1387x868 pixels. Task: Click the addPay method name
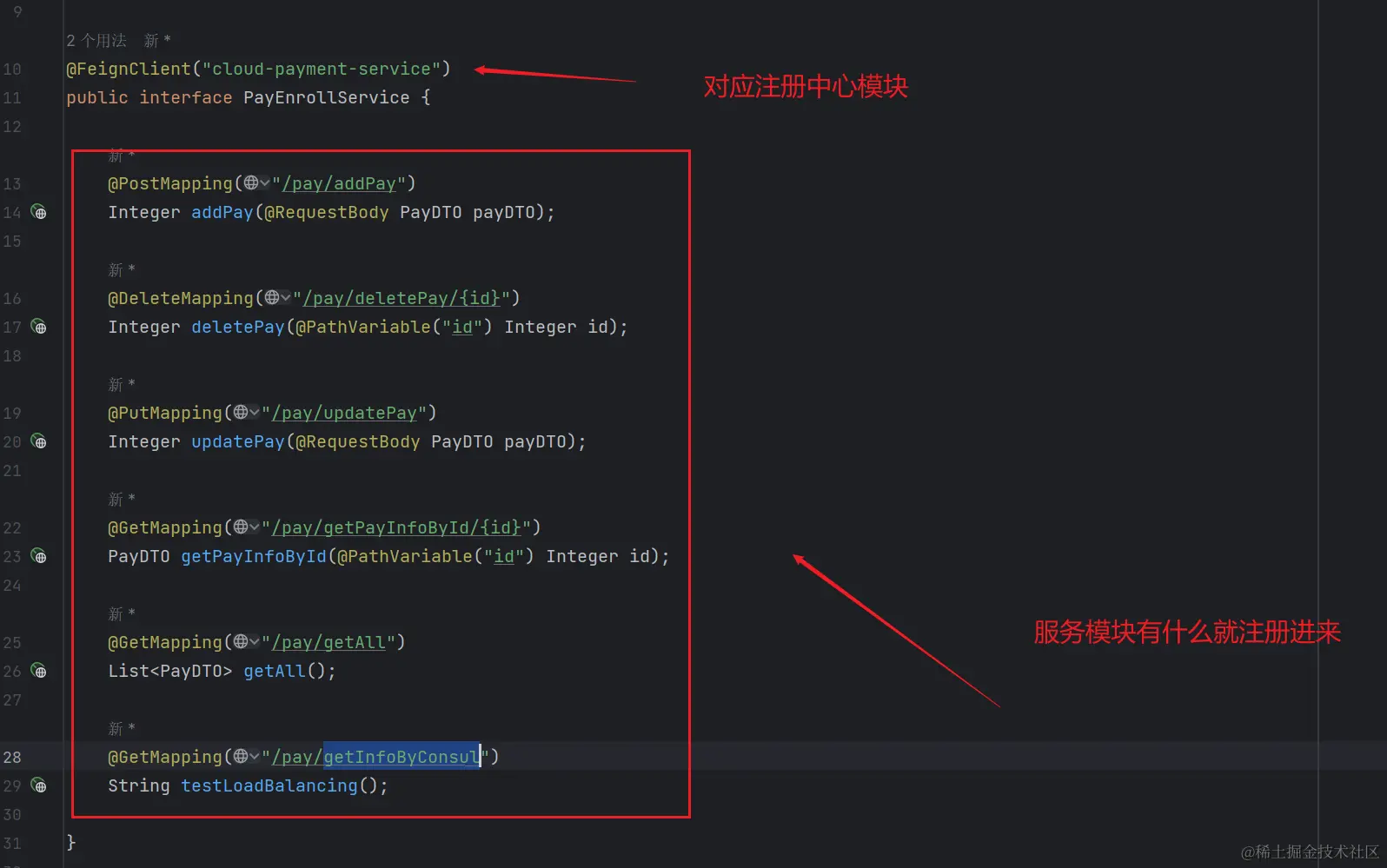click(x=222, y=212)
